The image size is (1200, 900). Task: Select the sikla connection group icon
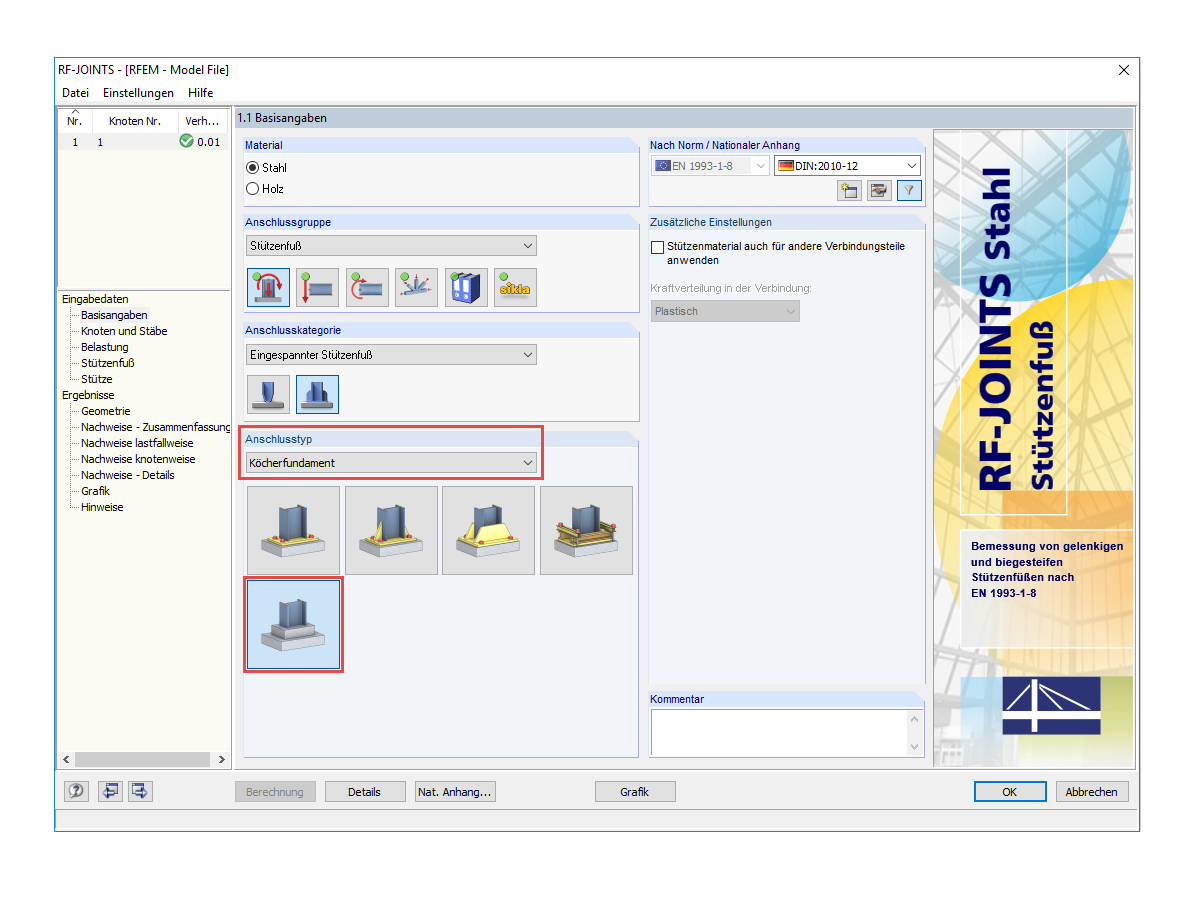coord(515,288)
